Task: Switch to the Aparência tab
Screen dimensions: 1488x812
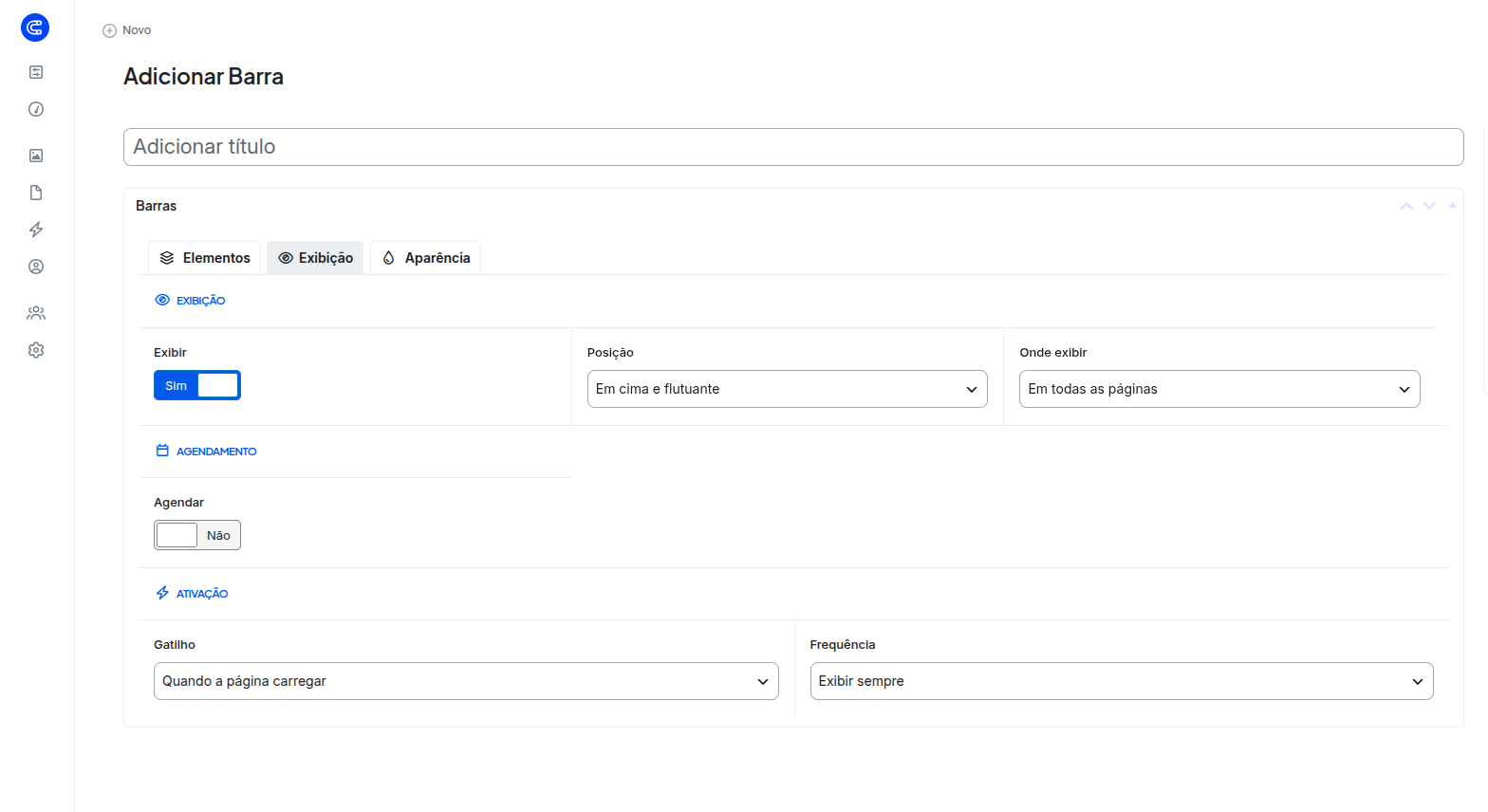Action: pos(425,258)
